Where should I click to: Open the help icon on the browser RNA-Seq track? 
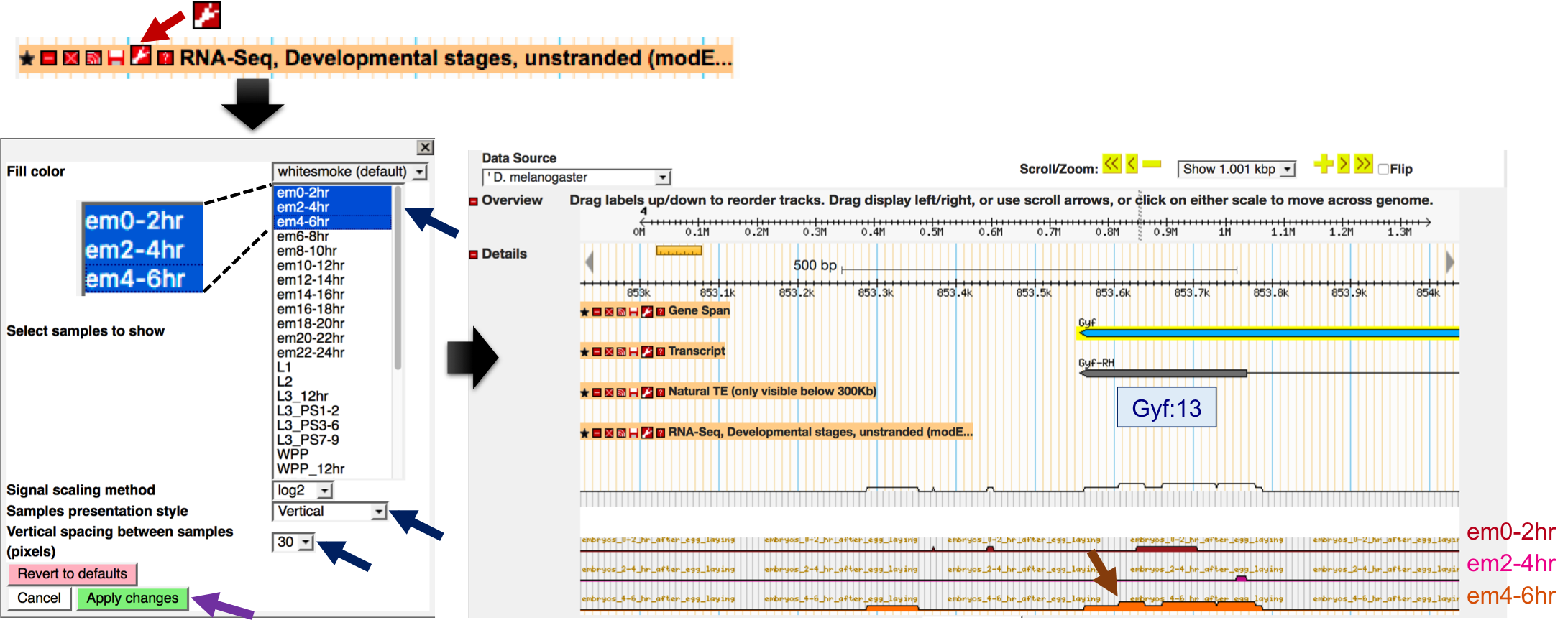point(661,433)
